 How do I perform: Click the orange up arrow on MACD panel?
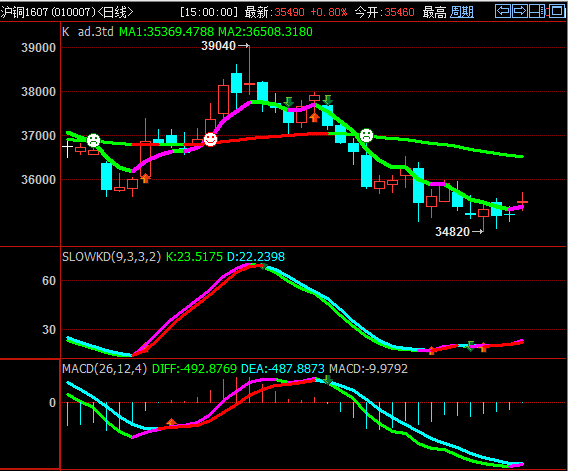[171, 422]
